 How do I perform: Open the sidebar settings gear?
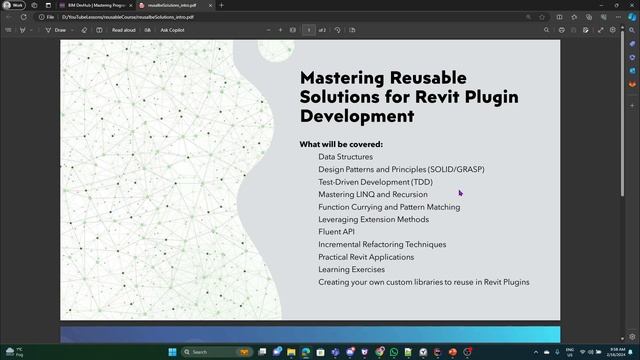pos(632,337)
